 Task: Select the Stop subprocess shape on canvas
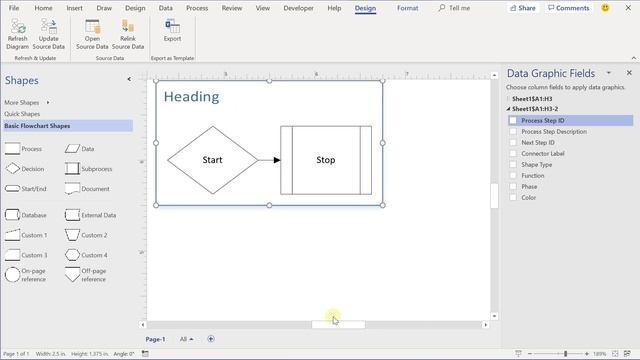click(x=326, y=160)
